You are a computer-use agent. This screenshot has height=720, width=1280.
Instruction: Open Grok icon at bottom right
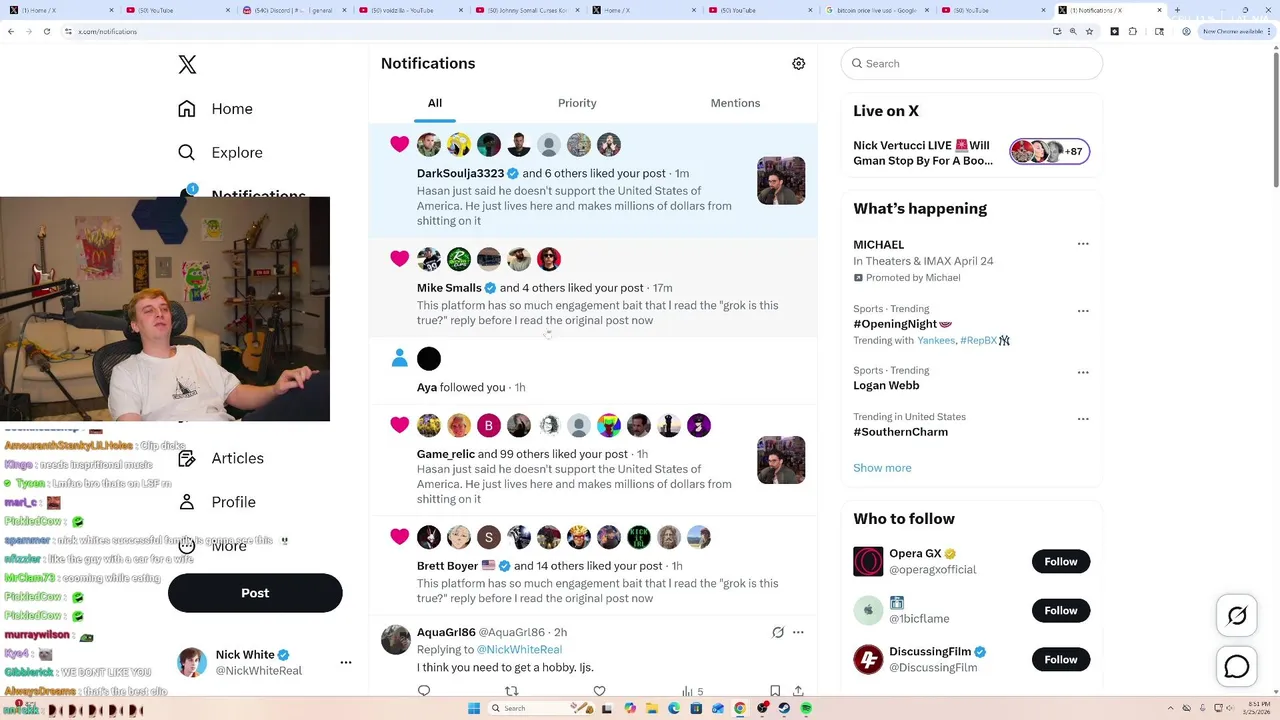point(1237,616)
